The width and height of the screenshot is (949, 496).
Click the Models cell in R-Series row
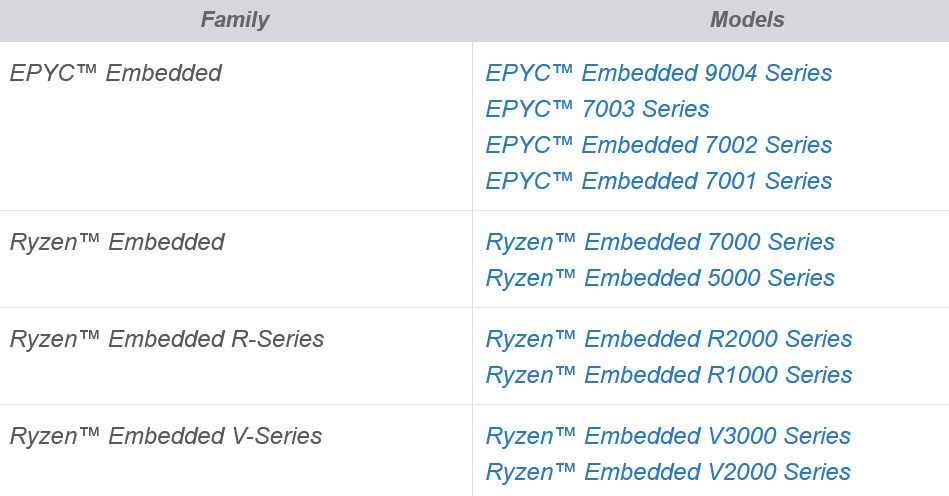[x=711, y=356]
